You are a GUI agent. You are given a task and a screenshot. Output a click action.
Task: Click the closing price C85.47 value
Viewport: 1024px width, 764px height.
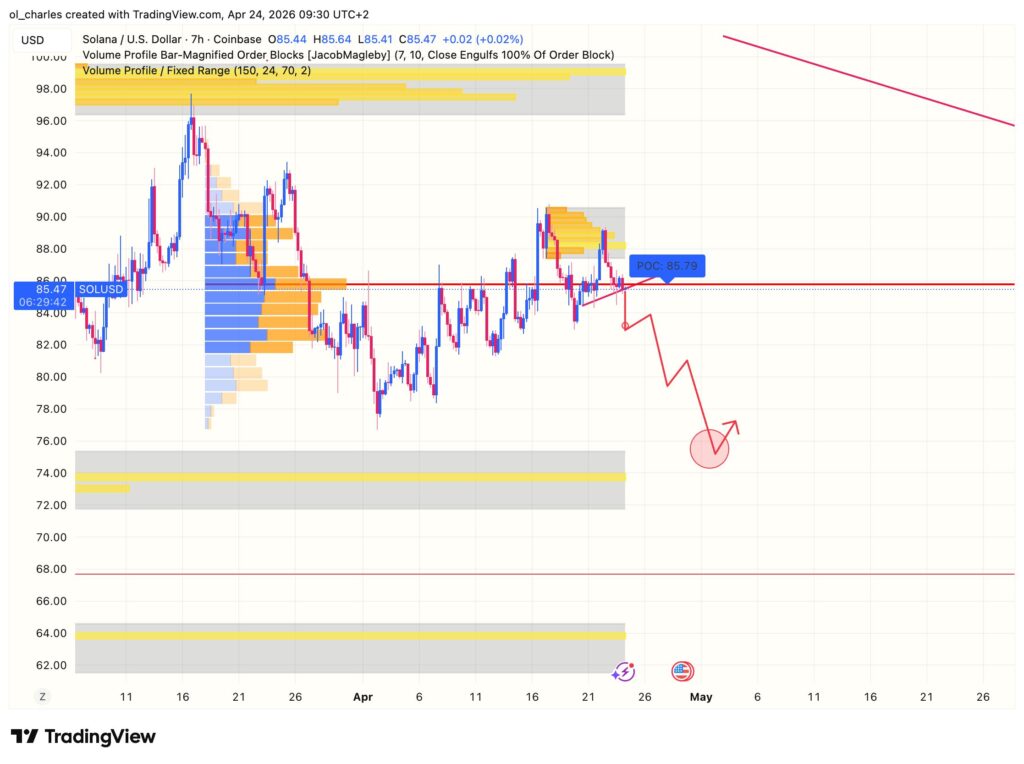click(x=417, y=39)
